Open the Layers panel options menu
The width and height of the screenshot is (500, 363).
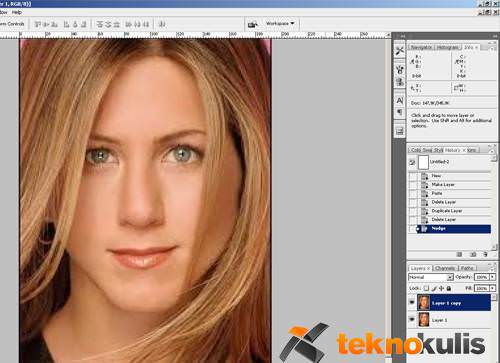click(x=492, y=268)
